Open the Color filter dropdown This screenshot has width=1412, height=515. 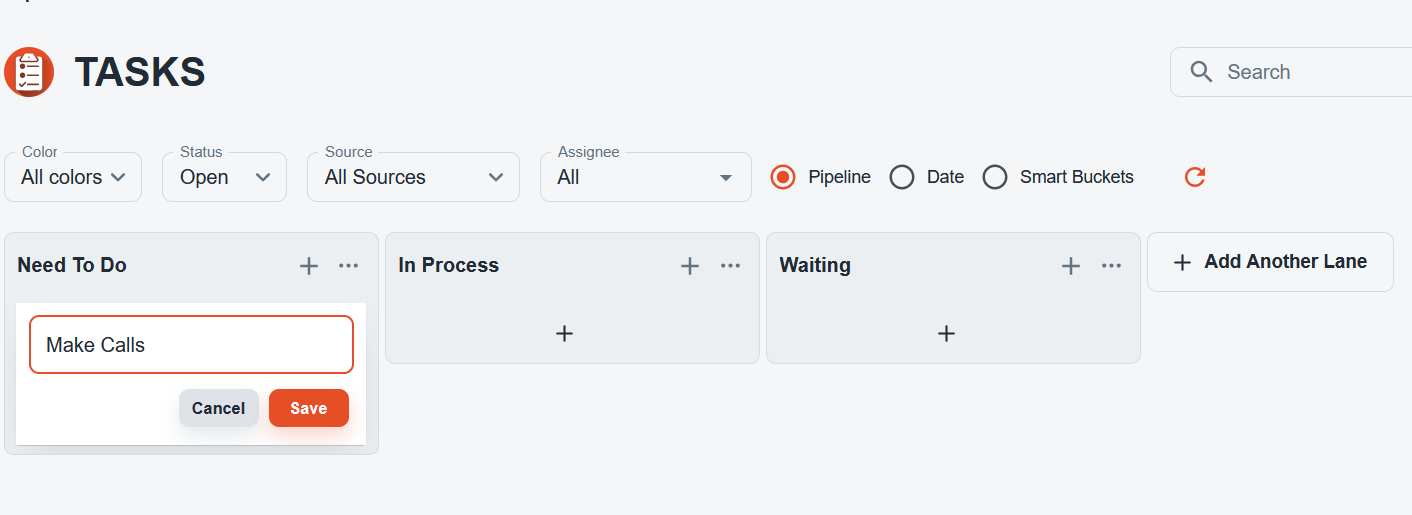[x=73, y=177]
